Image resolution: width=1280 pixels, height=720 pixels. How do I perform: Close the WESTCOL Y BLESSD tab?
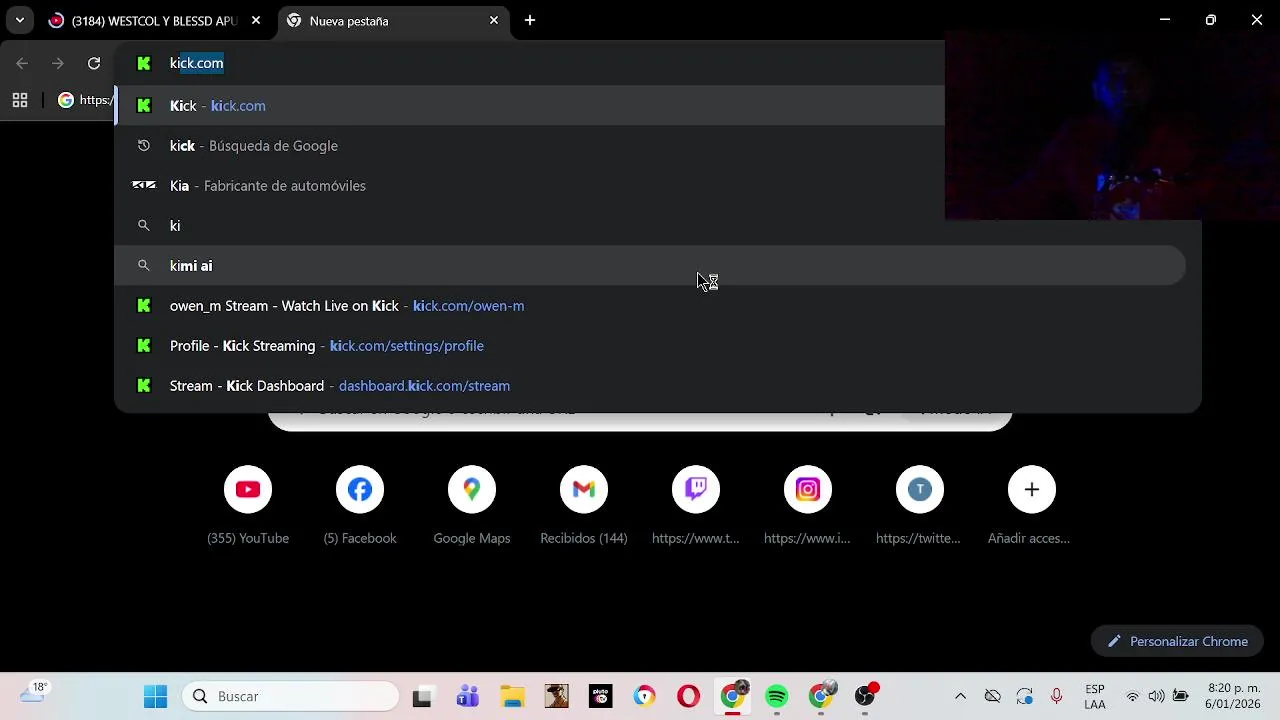[256, 20]
